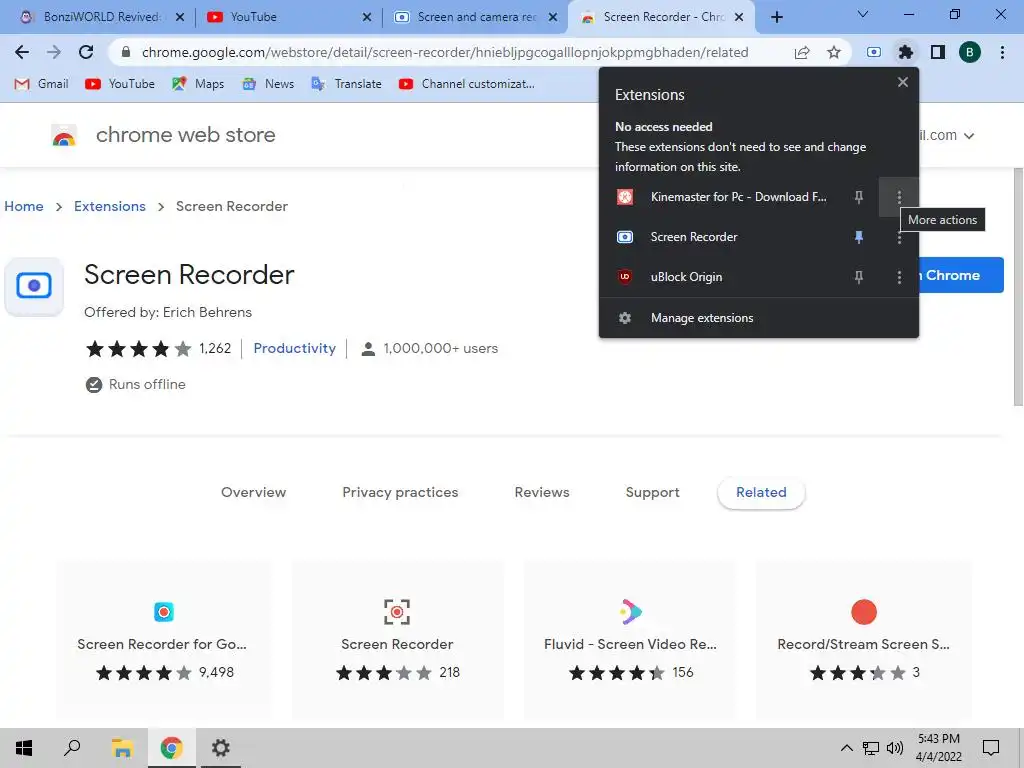Open a new browser tab
The height and width of the screenshot is (768, 1024).
click(776, 17)
